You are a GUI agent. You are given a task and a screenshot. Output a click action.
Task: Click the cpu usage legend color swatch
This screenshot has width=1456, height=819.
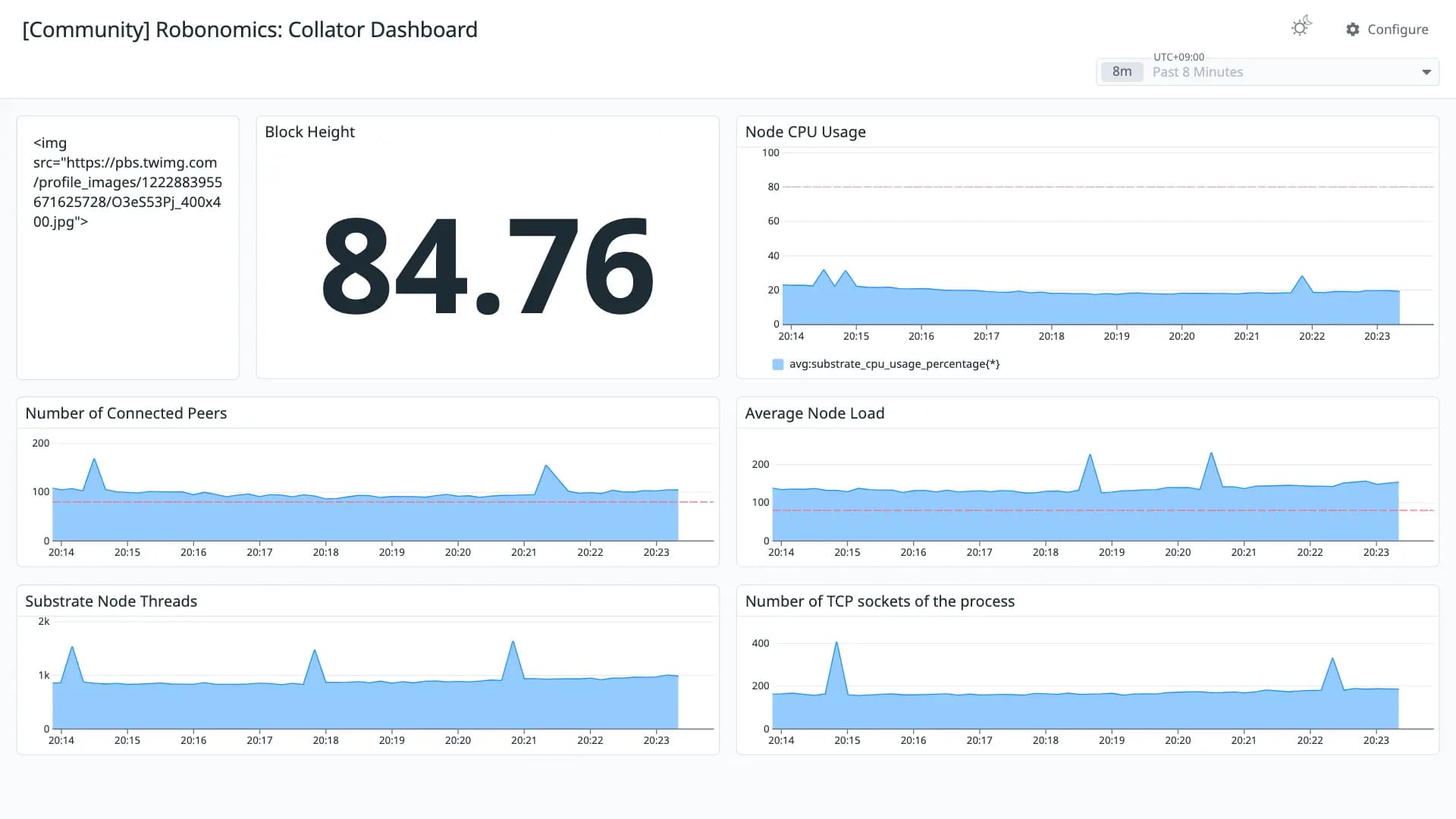coord(777,365)
